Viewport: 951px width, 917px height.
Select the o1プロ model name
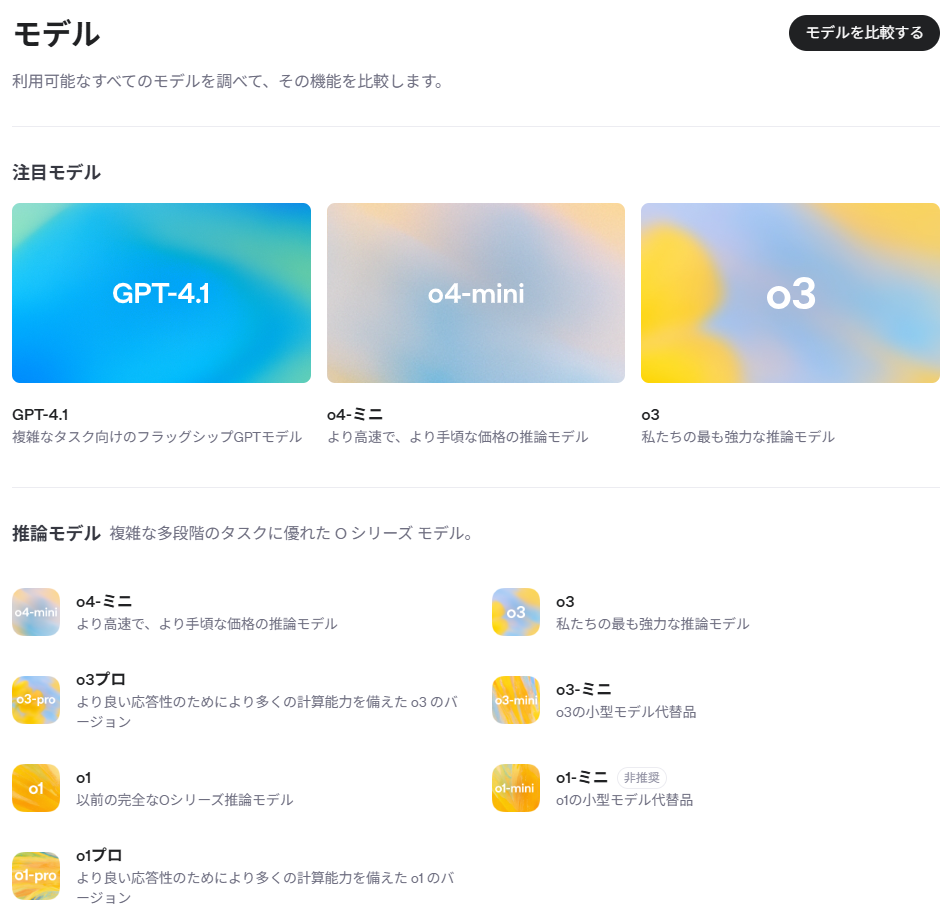tap(99, 856)
